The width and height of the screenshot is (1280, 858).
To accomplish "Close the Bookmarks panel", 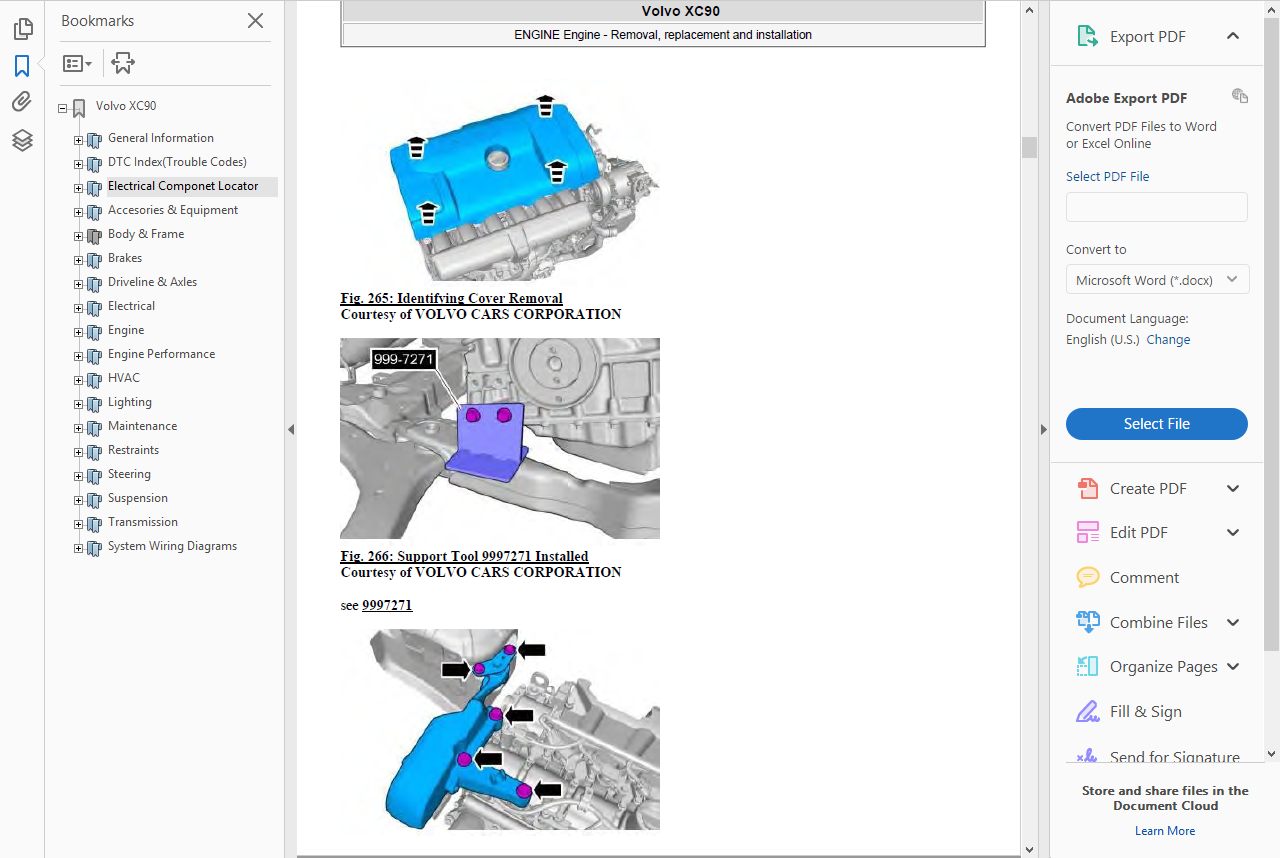I will 256,20.
